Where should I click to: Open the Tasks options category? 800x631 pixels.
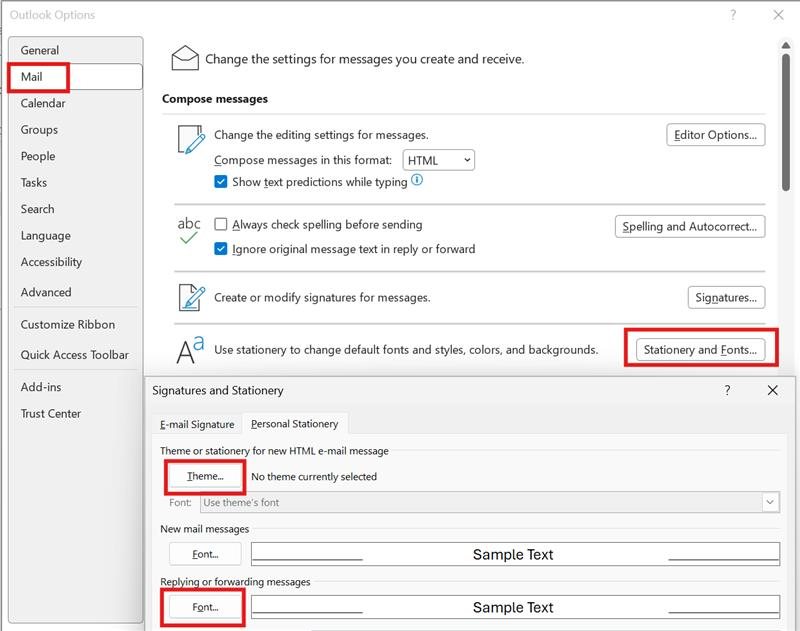coord(76,183)
